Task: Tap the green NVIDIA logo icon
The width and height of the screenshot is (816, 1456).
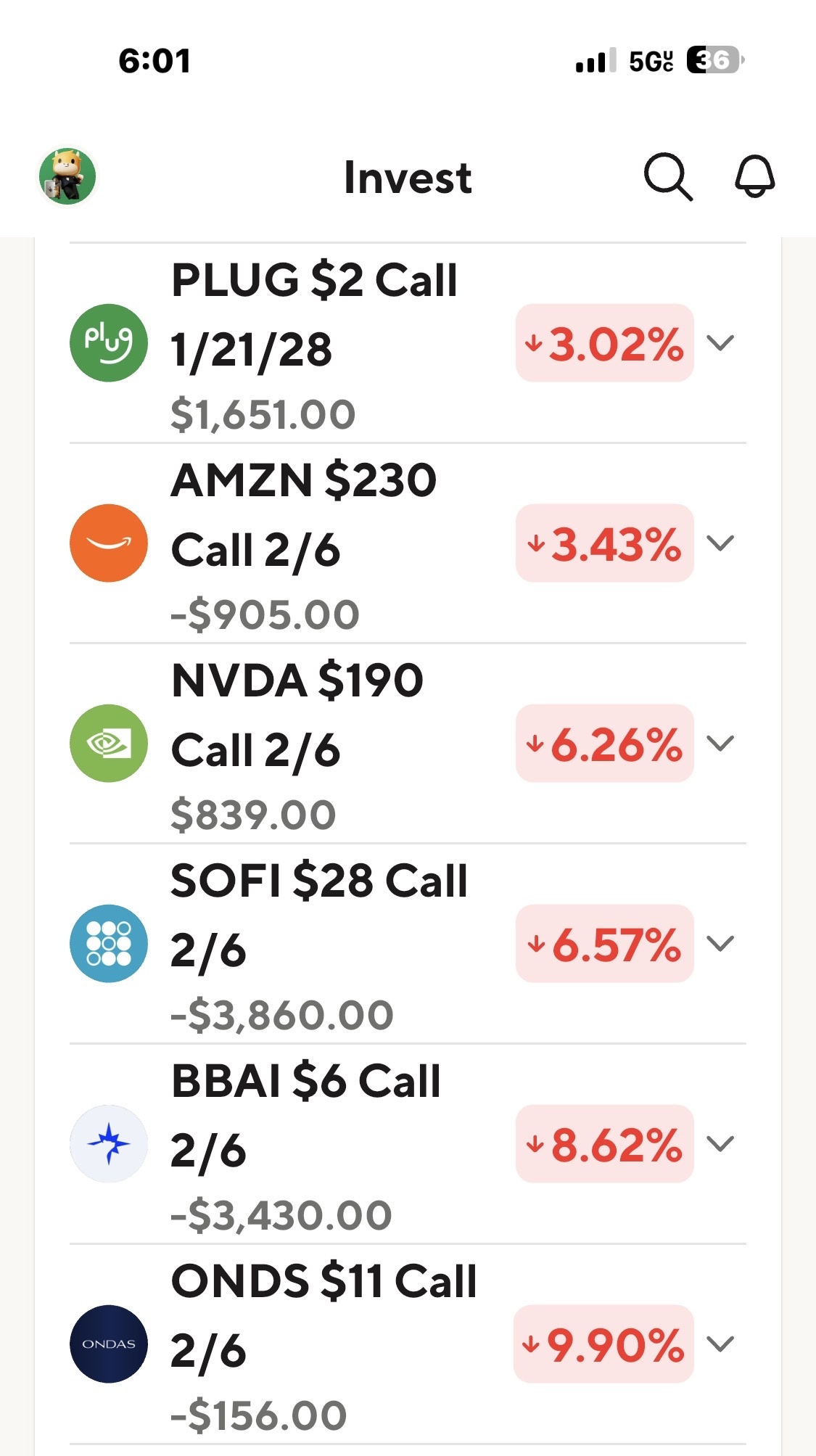Action: coord(109,743)
